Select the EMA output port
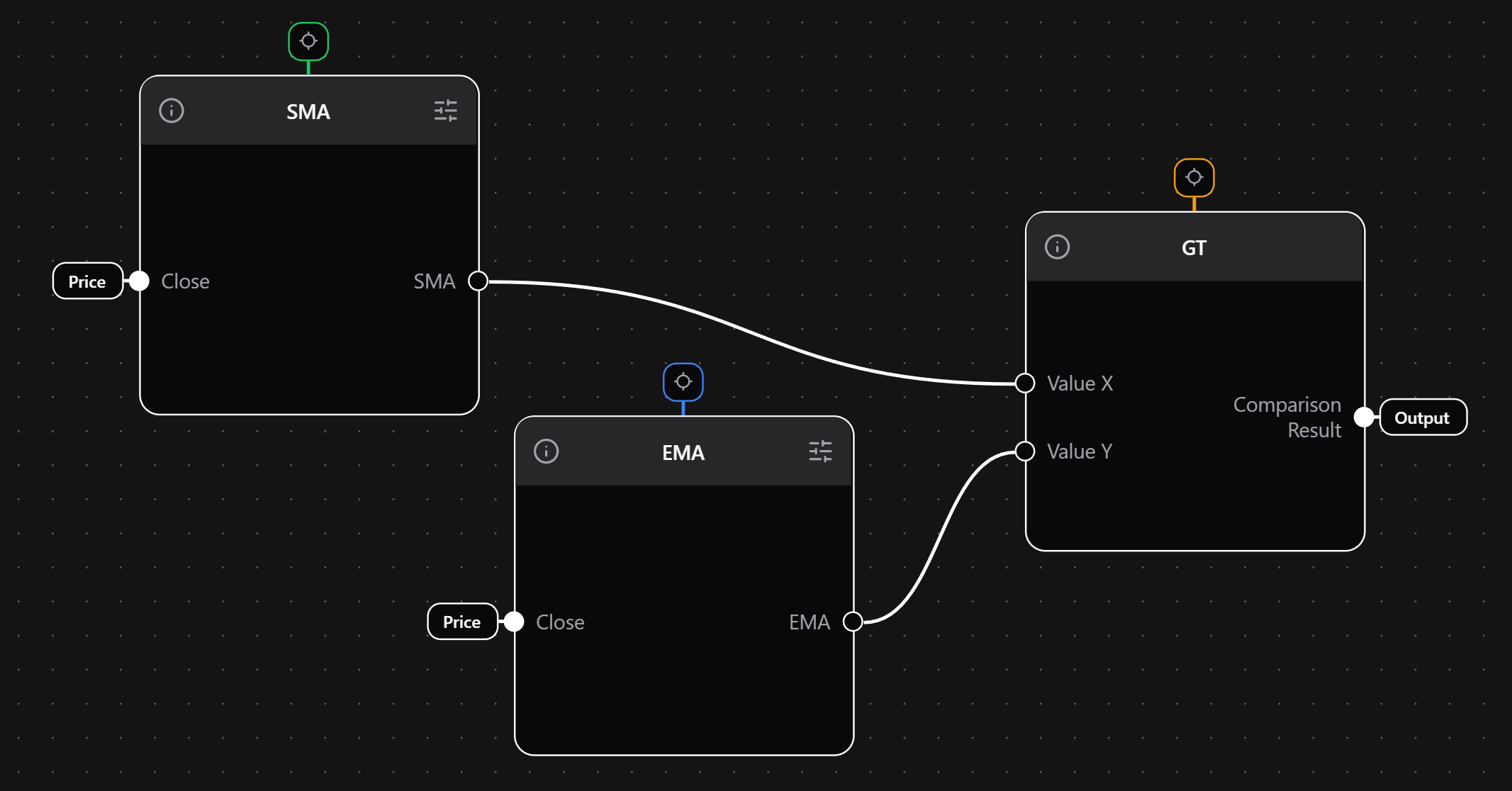 pos(853,622)
